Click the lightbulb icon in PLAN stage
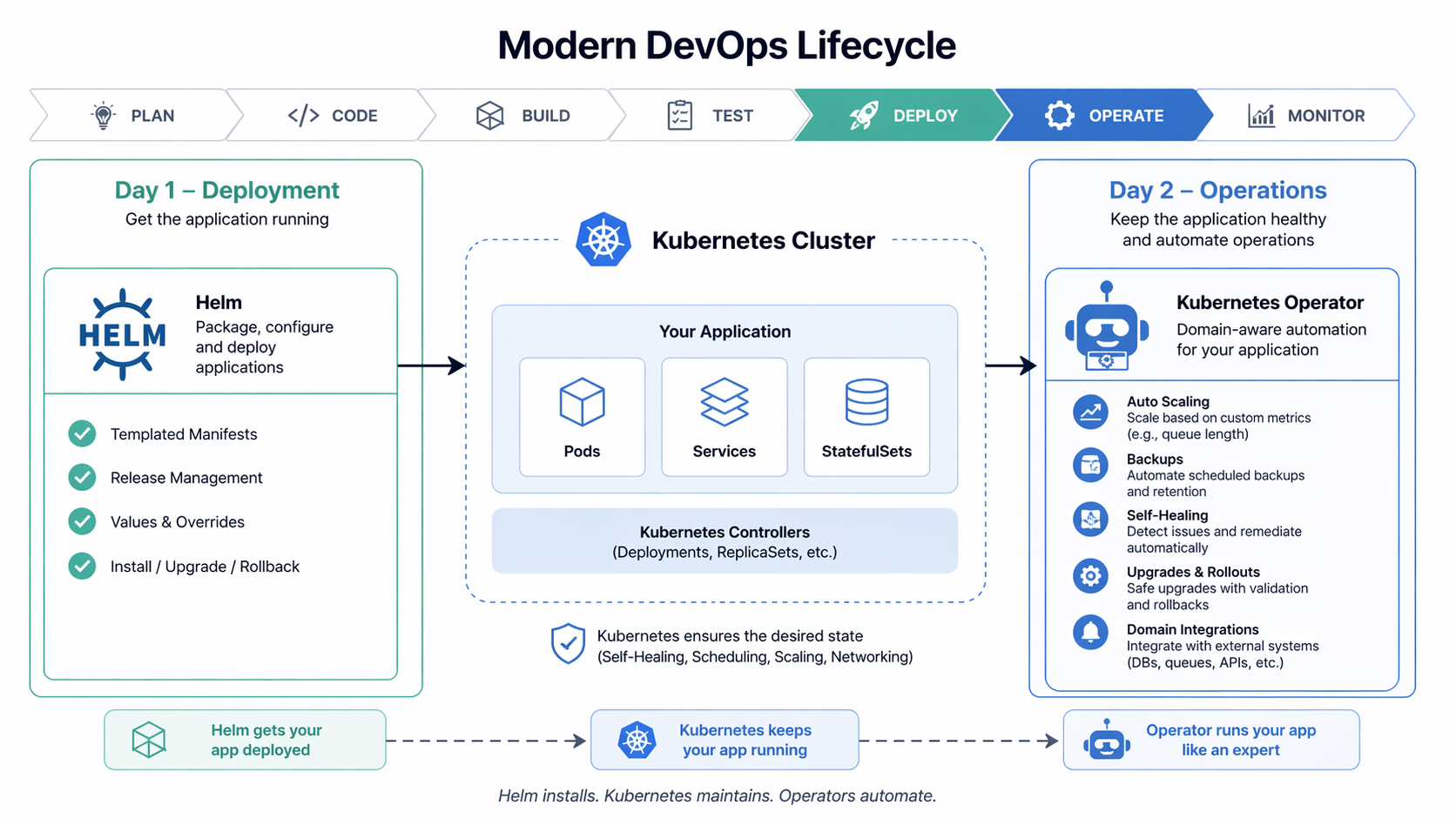Viewport: 1456px width, 819px height. click(104, 115)
